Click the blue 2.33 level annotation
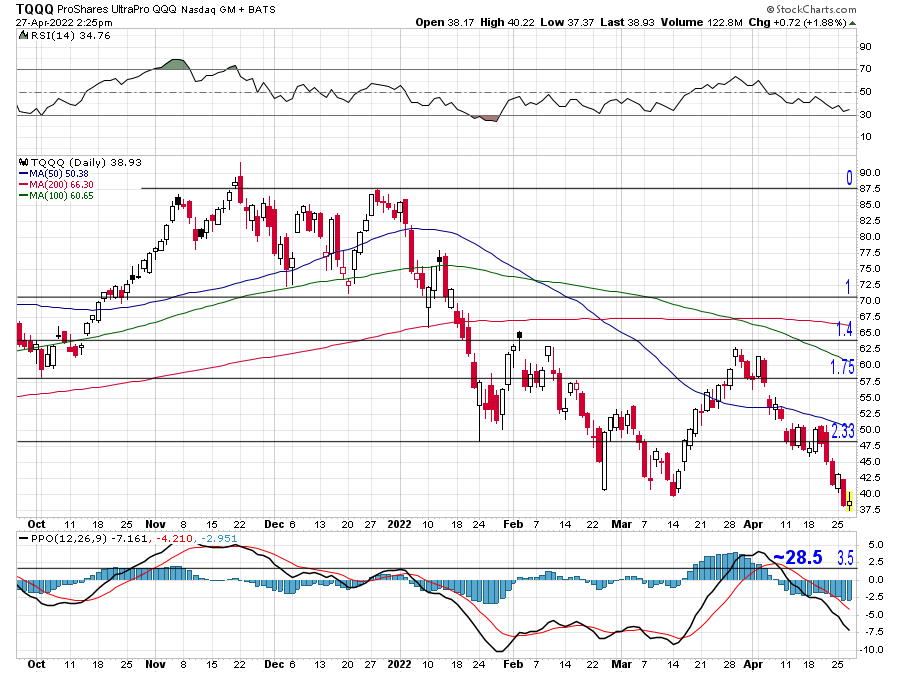The height and width of the screenshot is (673, 900). pyautogui.click(x=843, y=430)
